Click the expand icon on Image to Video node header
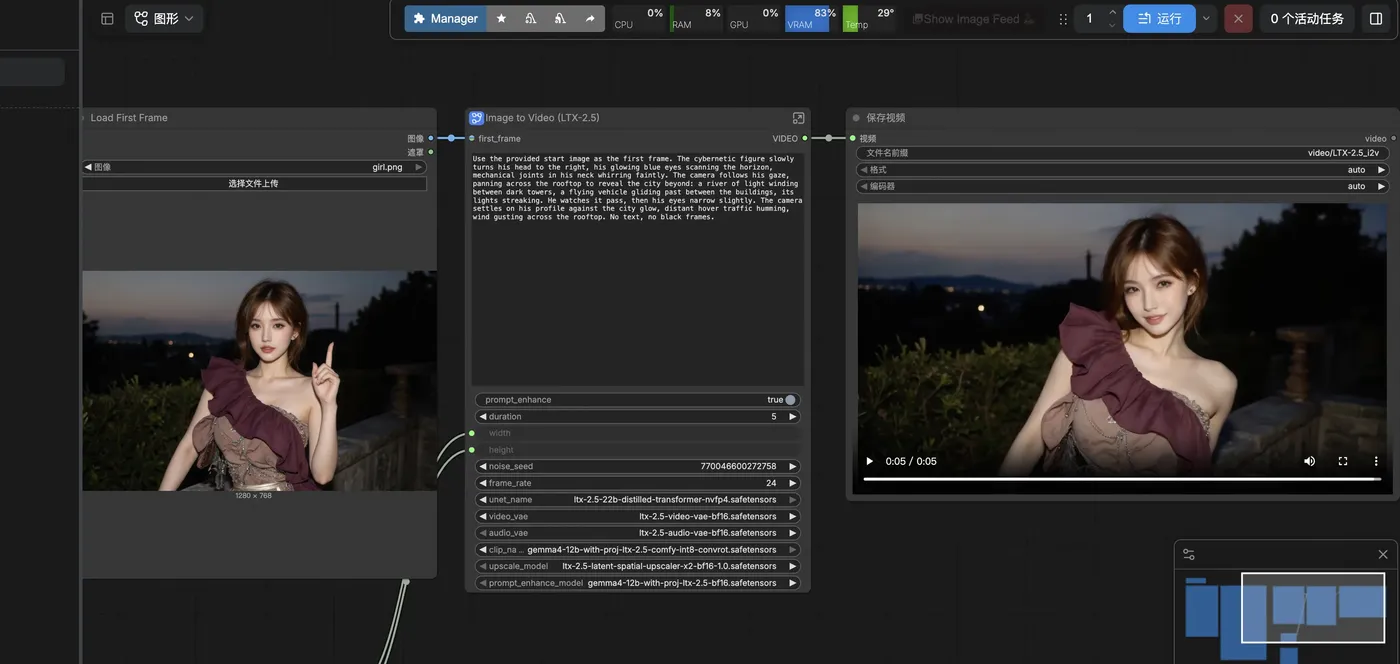 pyautogui.click(x=798, y=118)
